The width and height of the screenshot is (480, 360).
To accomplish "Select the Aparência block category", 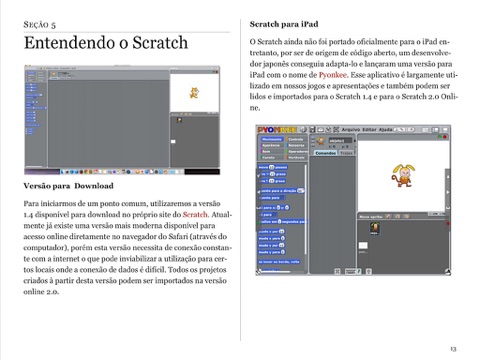I will point(272,145).
